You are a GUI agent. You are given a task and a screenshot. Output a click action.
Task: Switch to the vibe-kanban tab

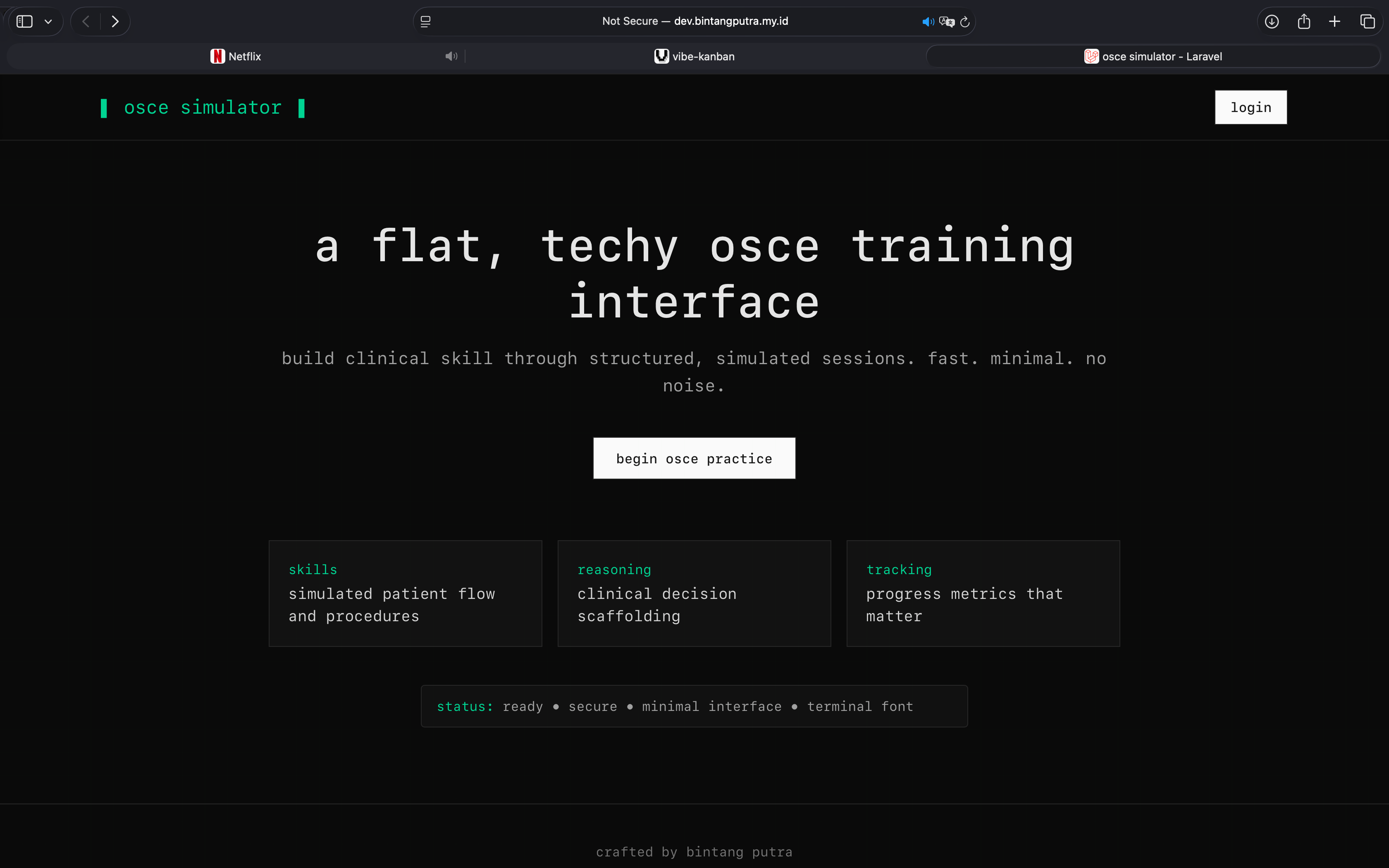click(694, 56)
